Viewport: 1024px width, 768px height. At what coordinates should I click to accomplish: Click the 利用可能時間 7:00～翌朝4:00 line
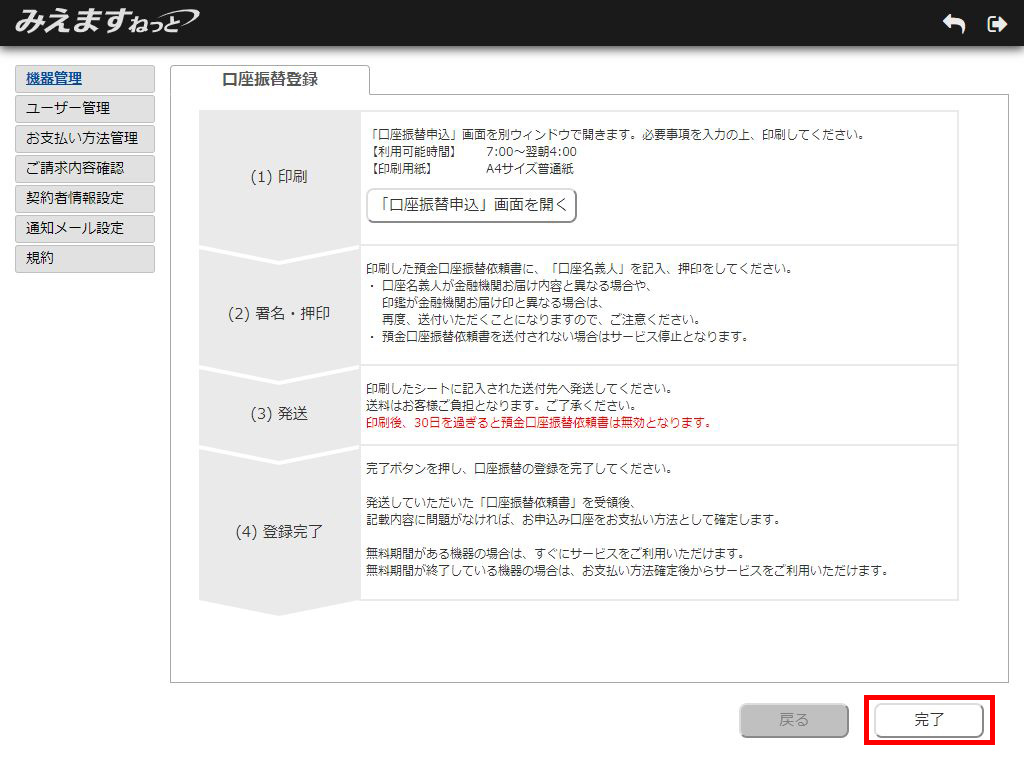coord(472,152)
